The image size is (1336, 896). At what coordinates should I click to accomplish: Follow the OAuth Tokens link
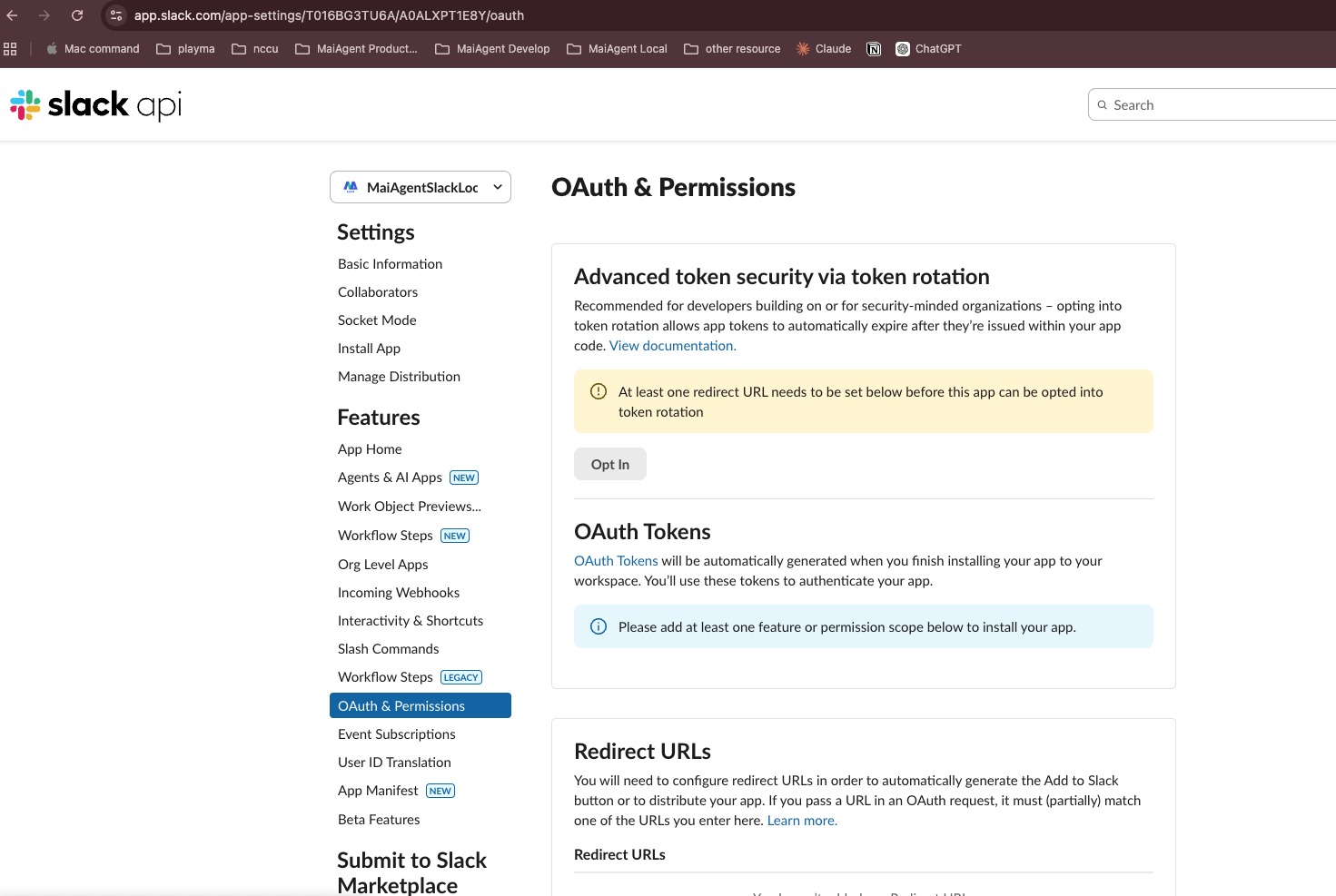point(615,561)
